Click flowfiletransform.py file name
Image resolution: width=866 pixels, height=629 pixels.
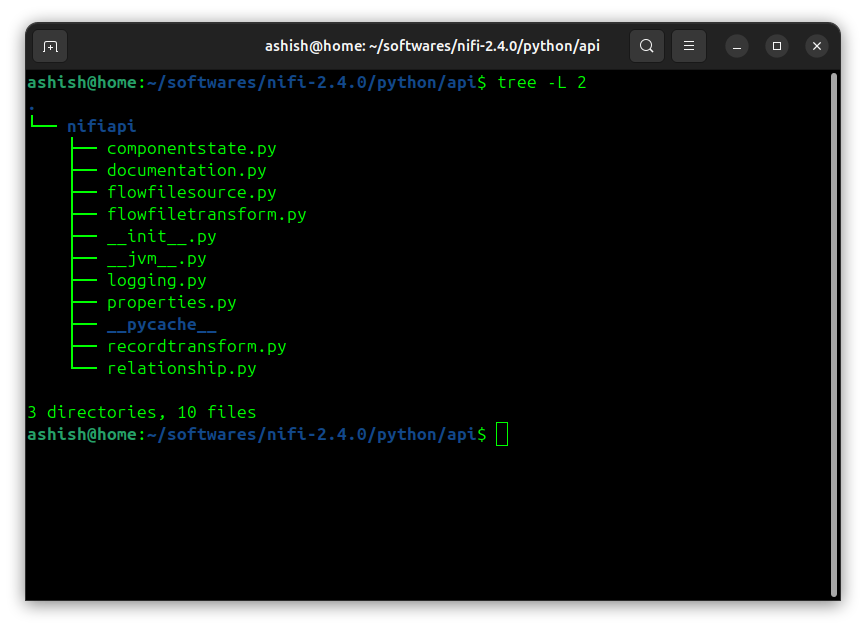tap(206, 214)
